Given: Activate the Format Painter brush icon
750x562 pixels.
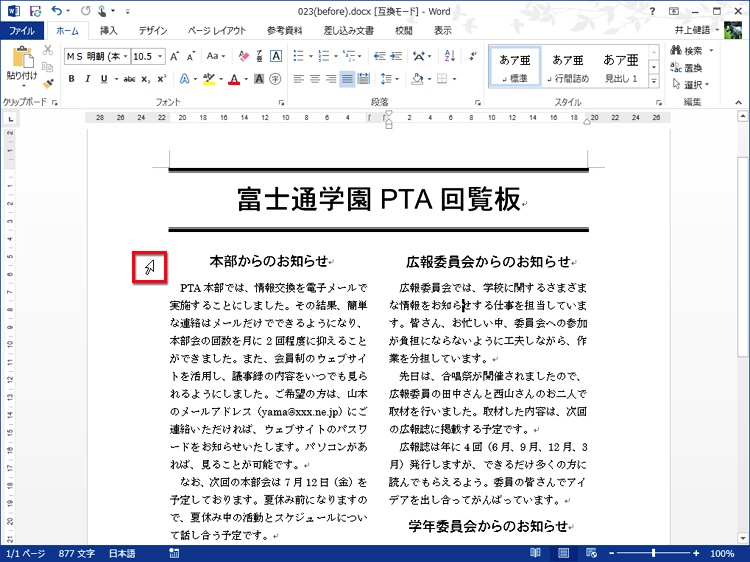Looking at the screenshot, I should point(48,83).
